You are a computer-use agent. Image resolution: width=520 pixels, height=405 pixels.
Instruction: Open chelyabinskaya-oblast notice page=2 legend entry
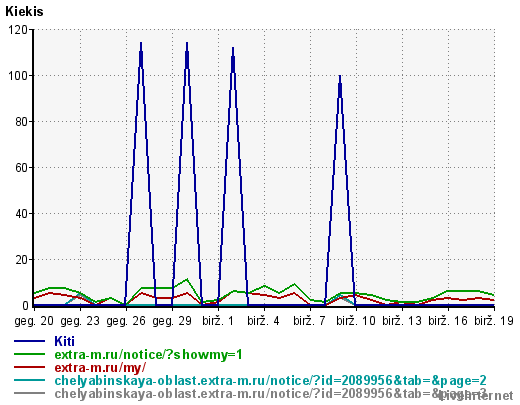click(270, 380)
